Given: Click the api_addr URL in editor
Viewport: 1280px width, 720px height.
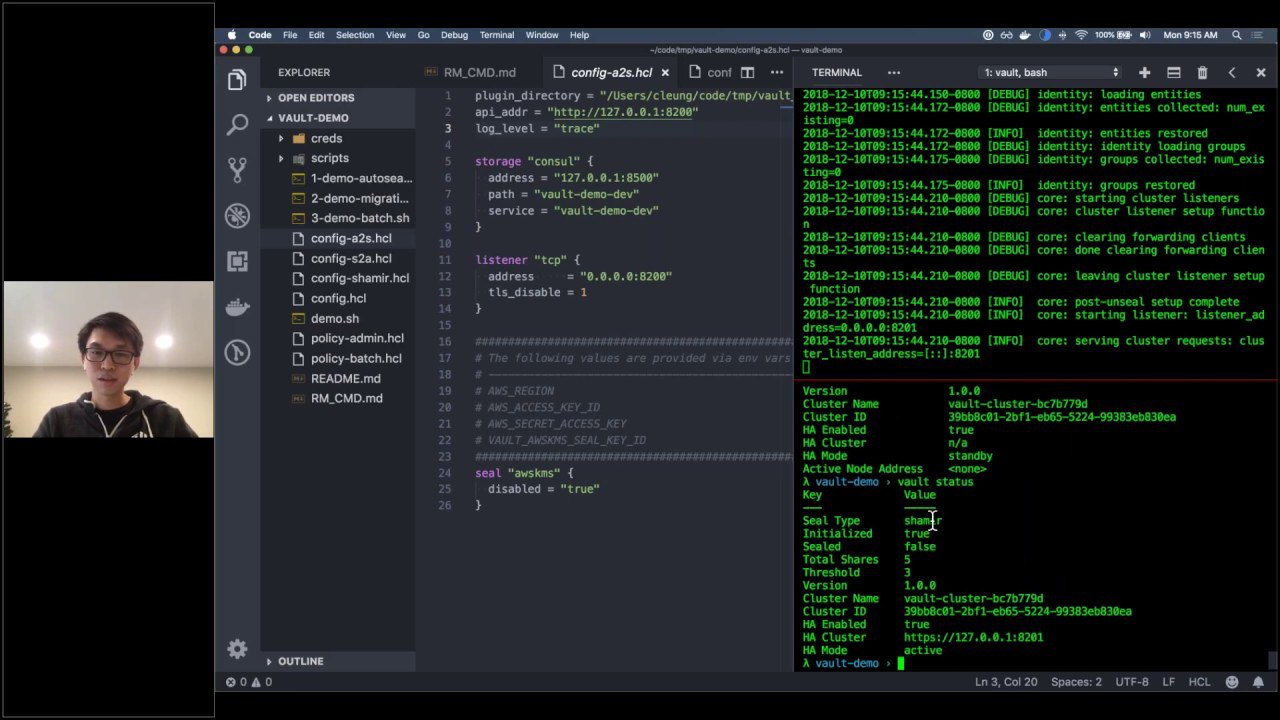Looking at the screenshot, I should click(624, 112).
